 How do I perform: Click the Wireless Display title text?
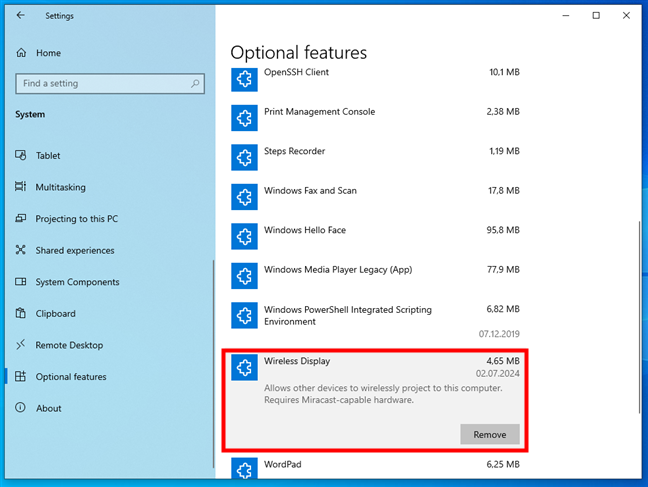pos(297,361)
